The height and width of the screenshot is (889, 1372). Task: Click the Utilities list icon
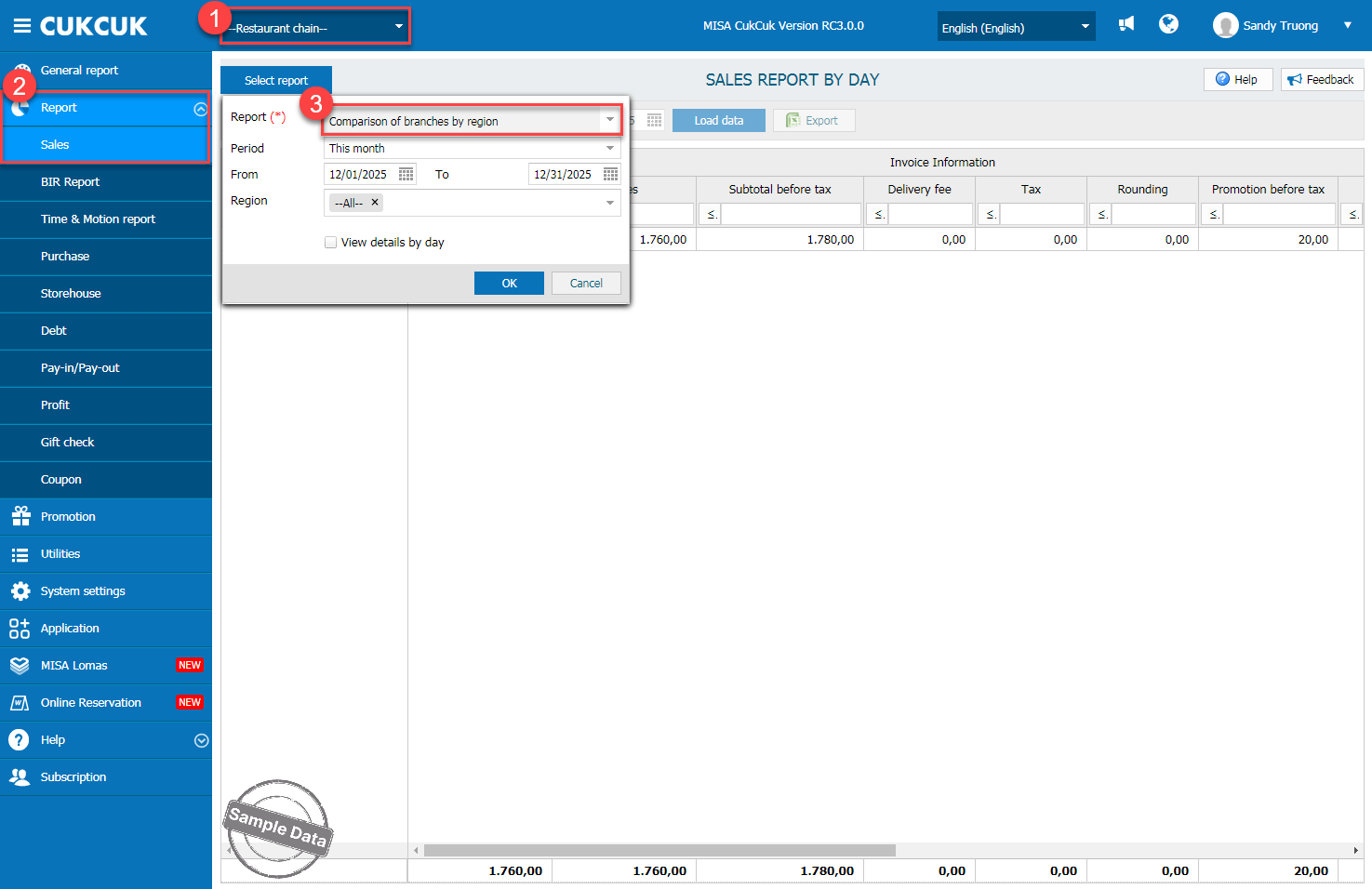point(20,554)
